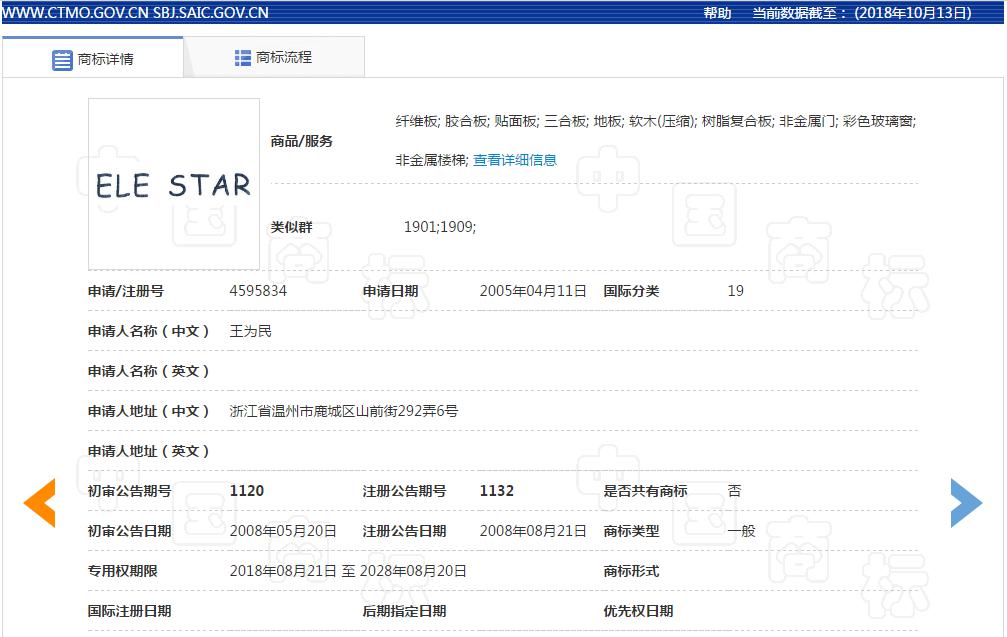
Task: Click preliminary announcement issue number 1120
Action: pos(247,491)
